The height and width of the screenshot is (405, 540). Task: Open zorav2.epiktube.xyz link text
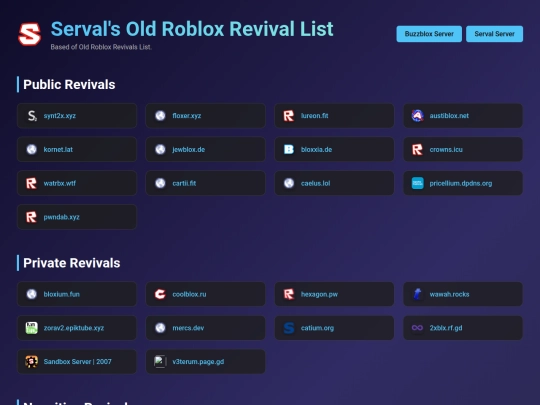click(x=74, y=328)
